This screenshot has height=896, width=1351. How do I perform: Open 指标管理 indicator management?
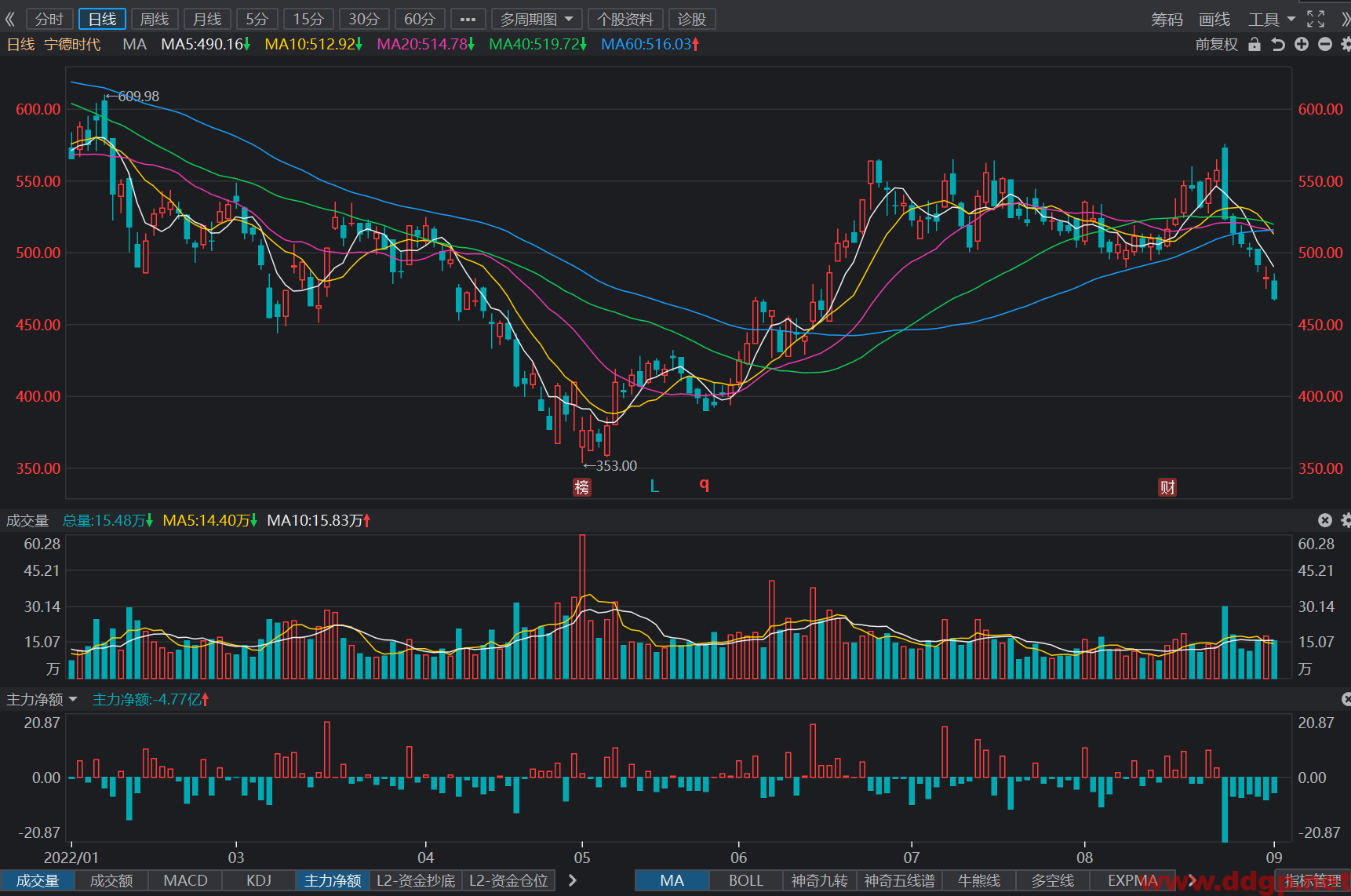(x=1313, y=880)
